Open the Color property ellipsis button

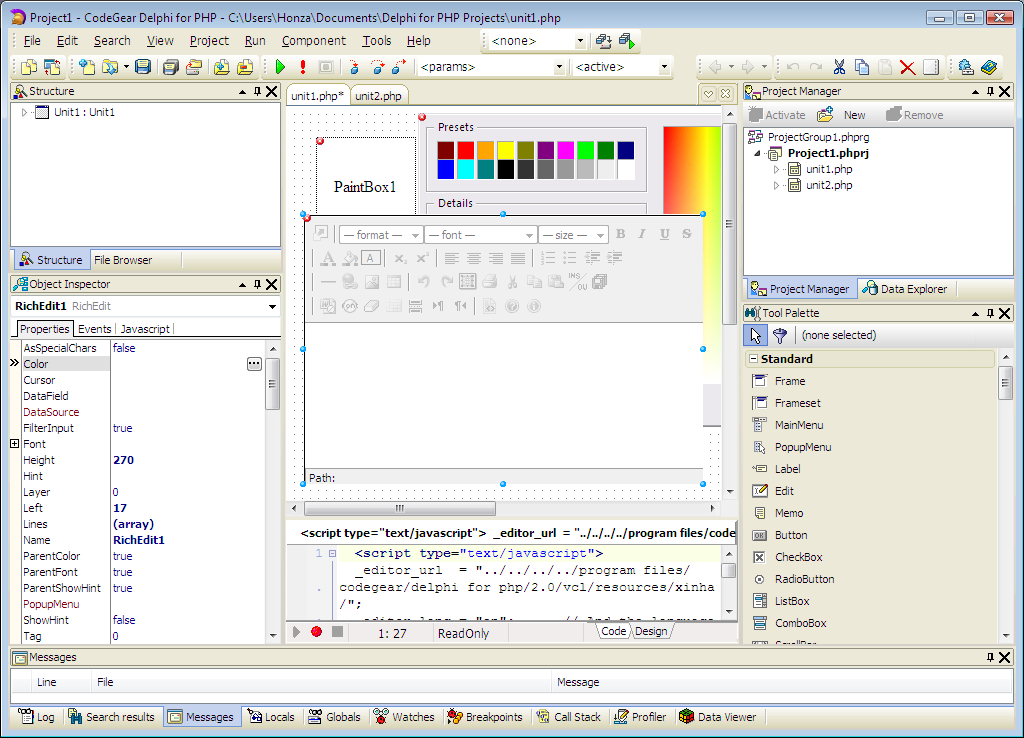254,364
